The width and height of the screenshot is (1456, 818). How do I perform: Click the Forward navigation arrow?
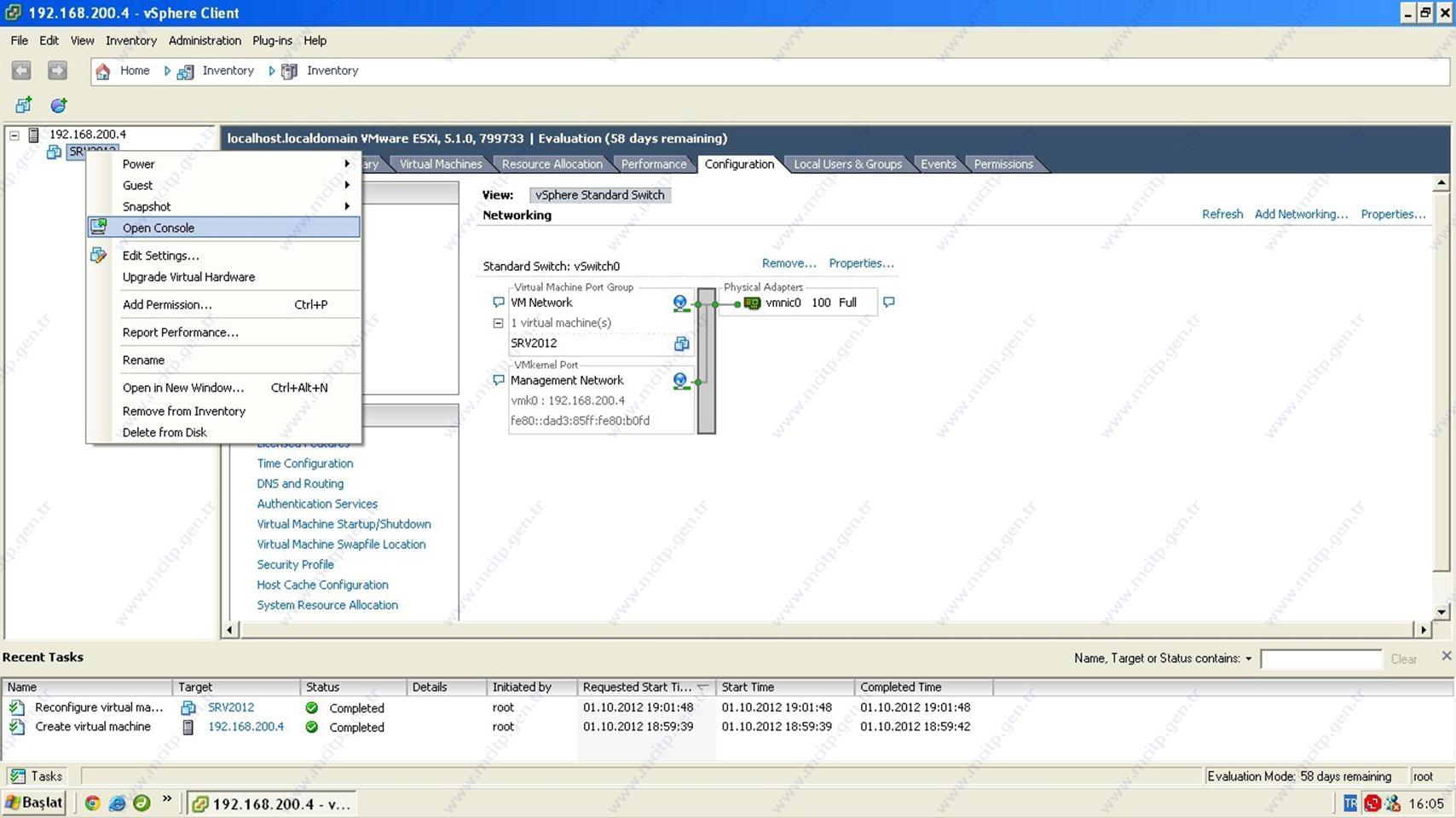tap(57, 71)
